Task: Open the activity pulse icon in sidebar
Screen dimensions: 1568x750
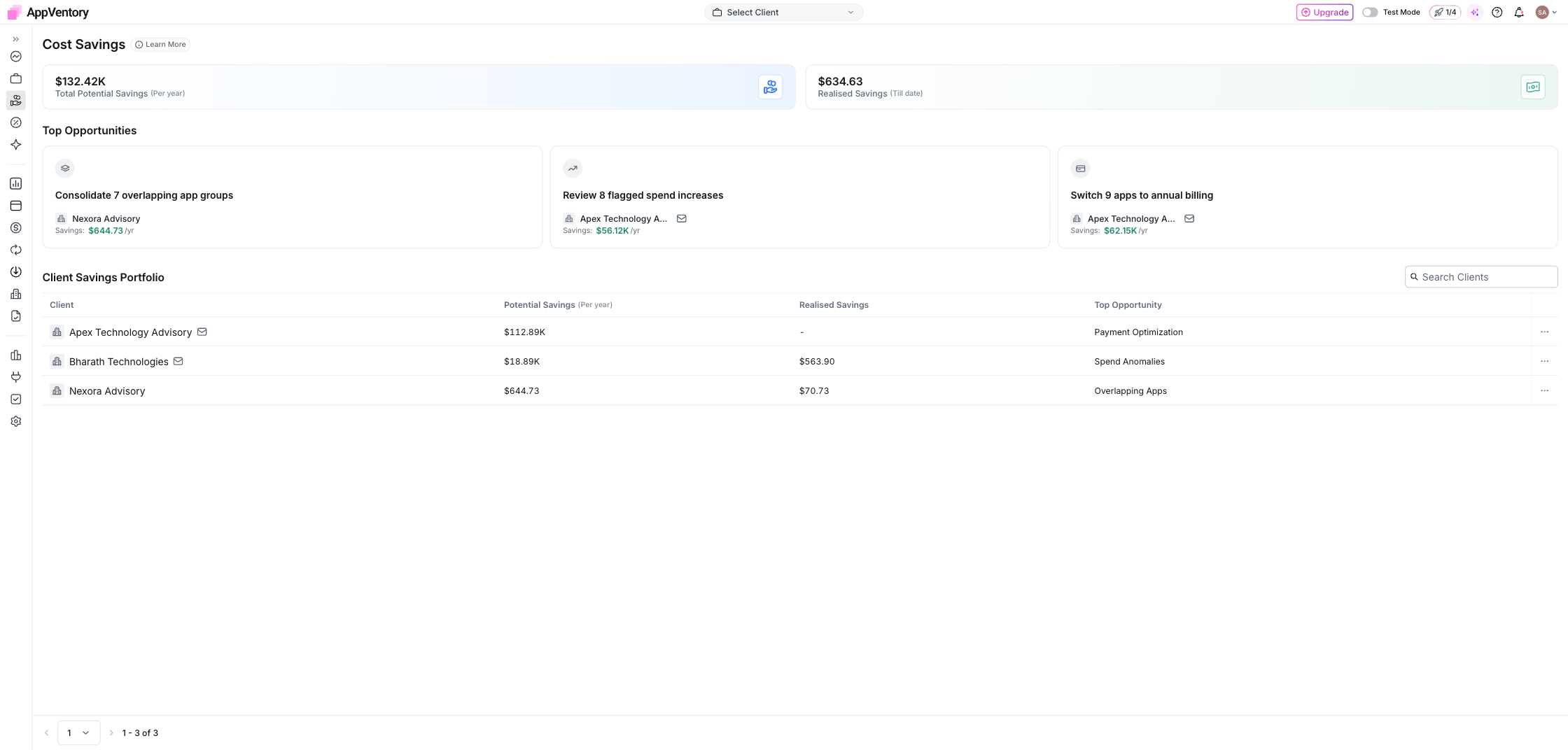Action: (15, 57)
